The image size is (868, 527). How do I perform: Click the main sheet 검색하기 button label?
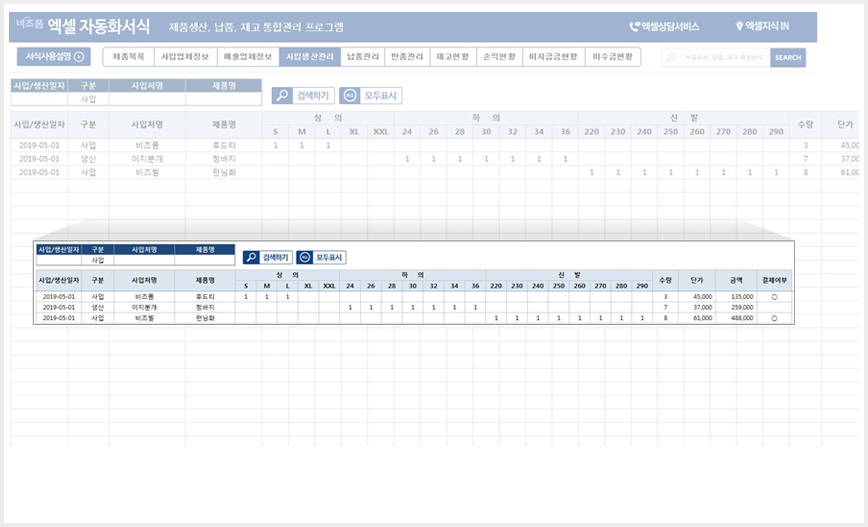[313, 96]
